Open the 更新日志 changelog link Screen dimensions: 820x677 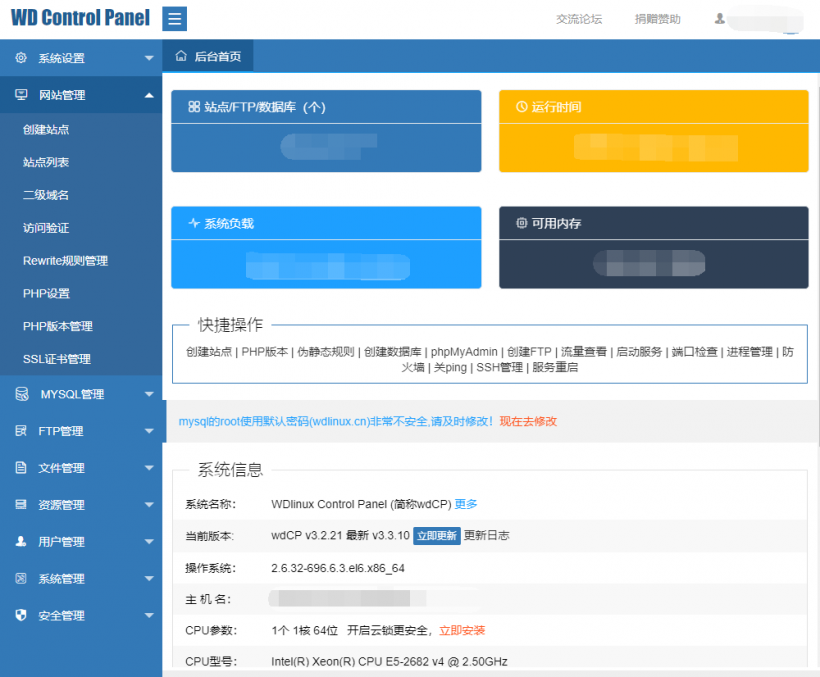[487, 535]
